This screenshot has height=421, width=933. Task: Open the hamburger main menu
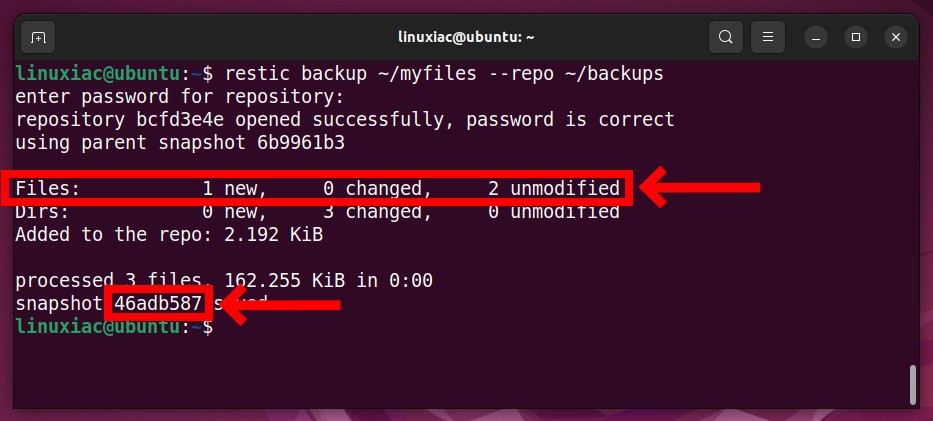click(x=768, y=37)
